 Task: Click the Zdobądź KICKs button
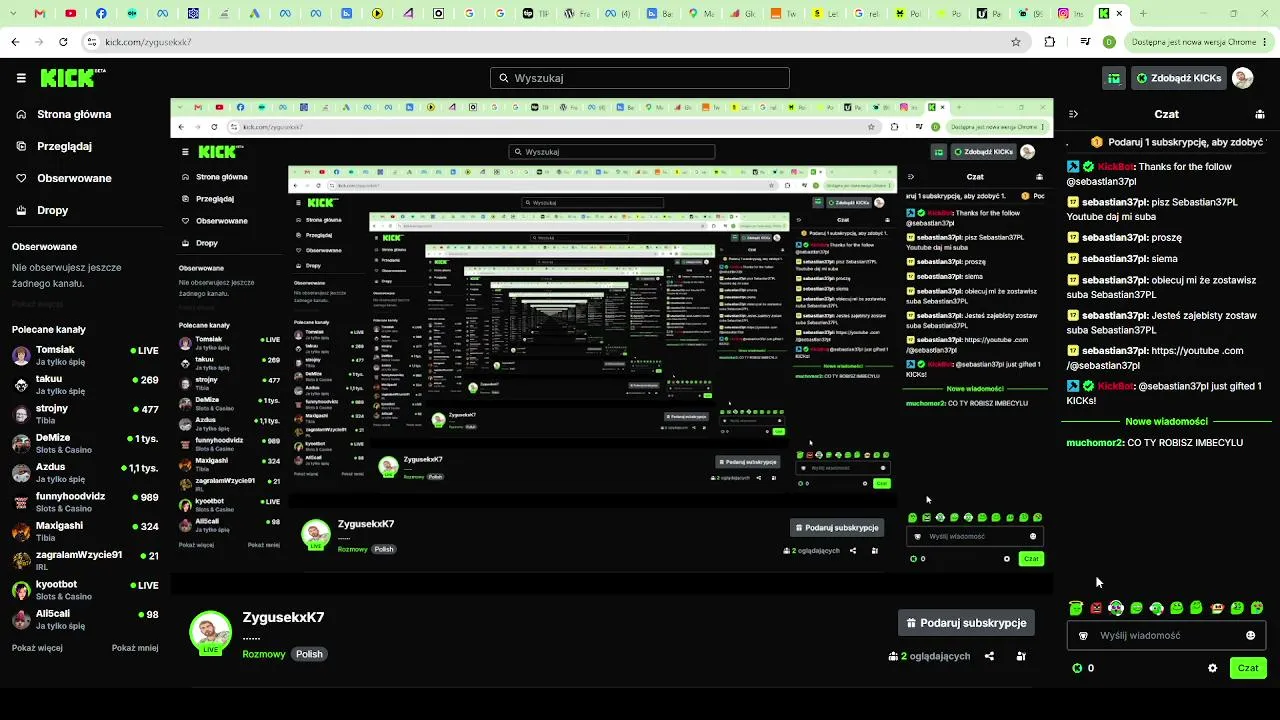pos(1179,78)
